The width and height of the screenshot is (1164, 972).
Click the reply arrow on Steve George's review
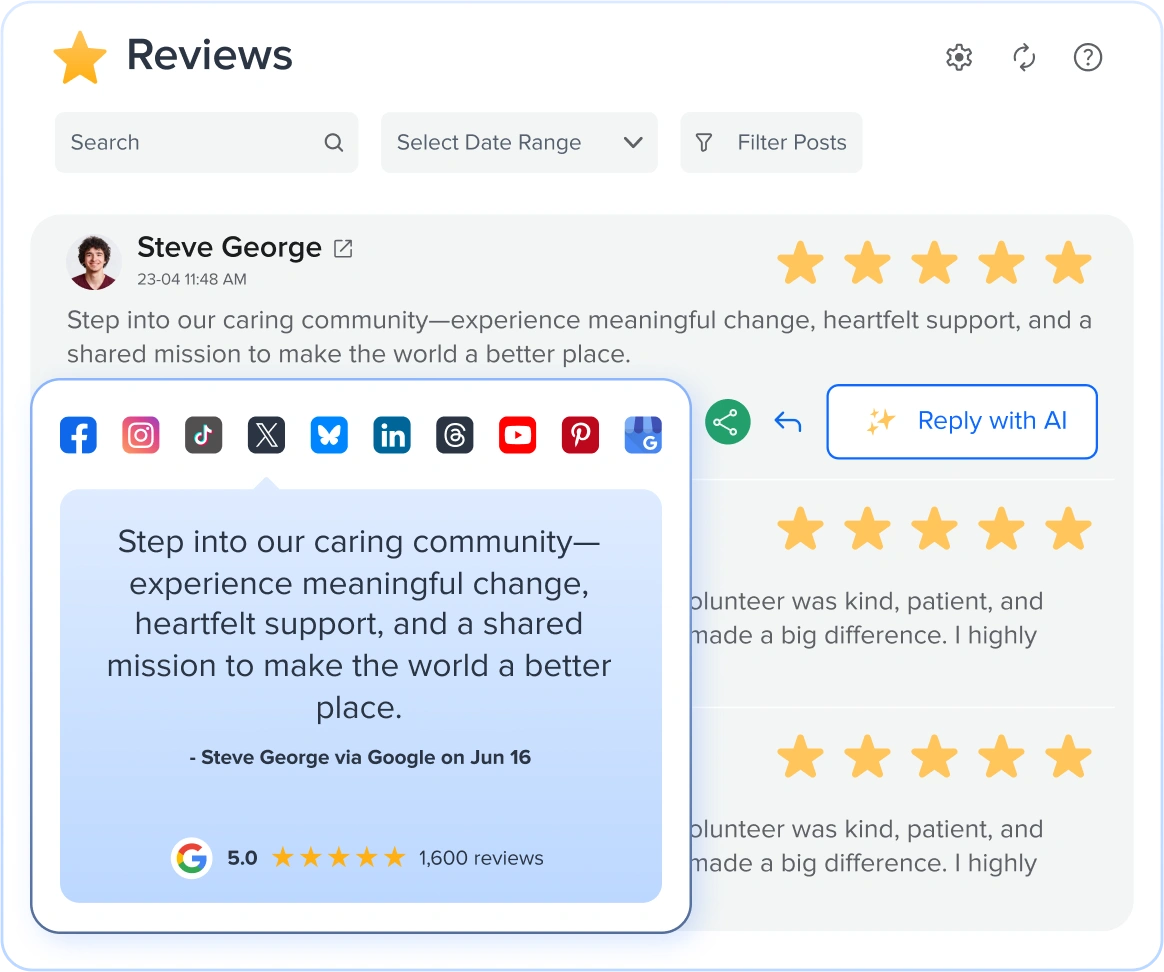[788, 422]
